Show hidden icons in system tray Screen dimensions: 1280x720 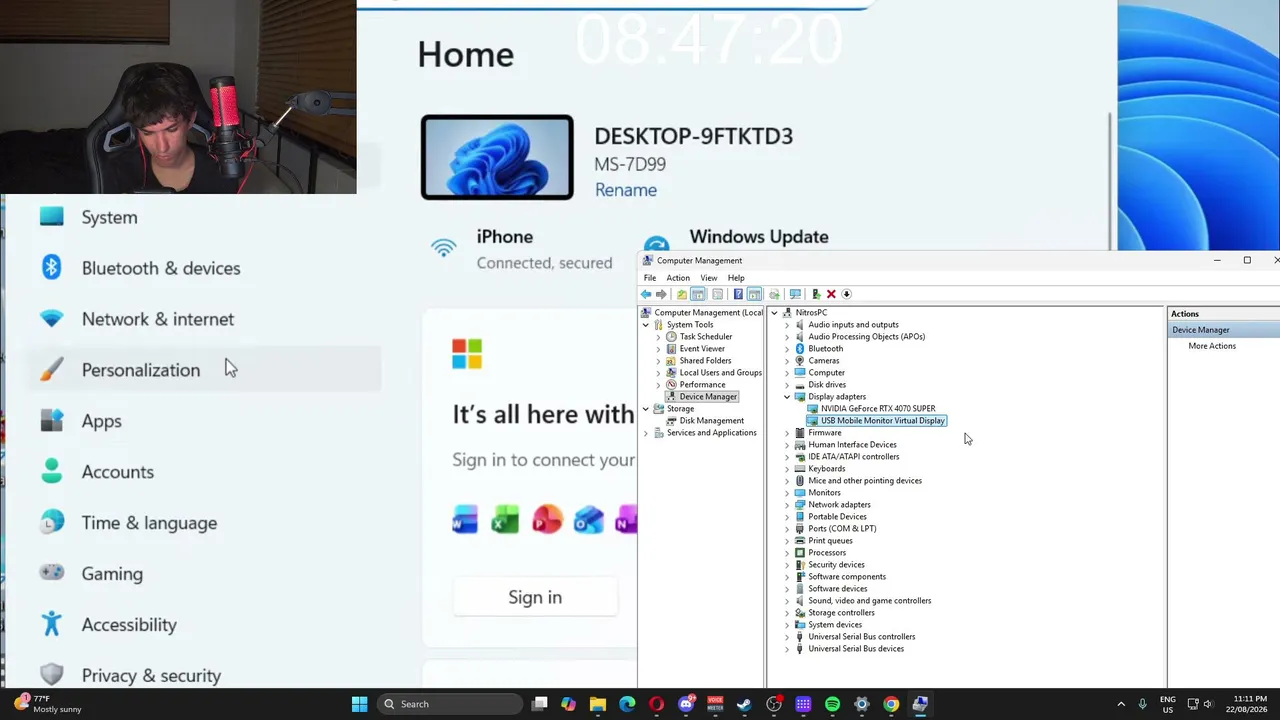1121,704
